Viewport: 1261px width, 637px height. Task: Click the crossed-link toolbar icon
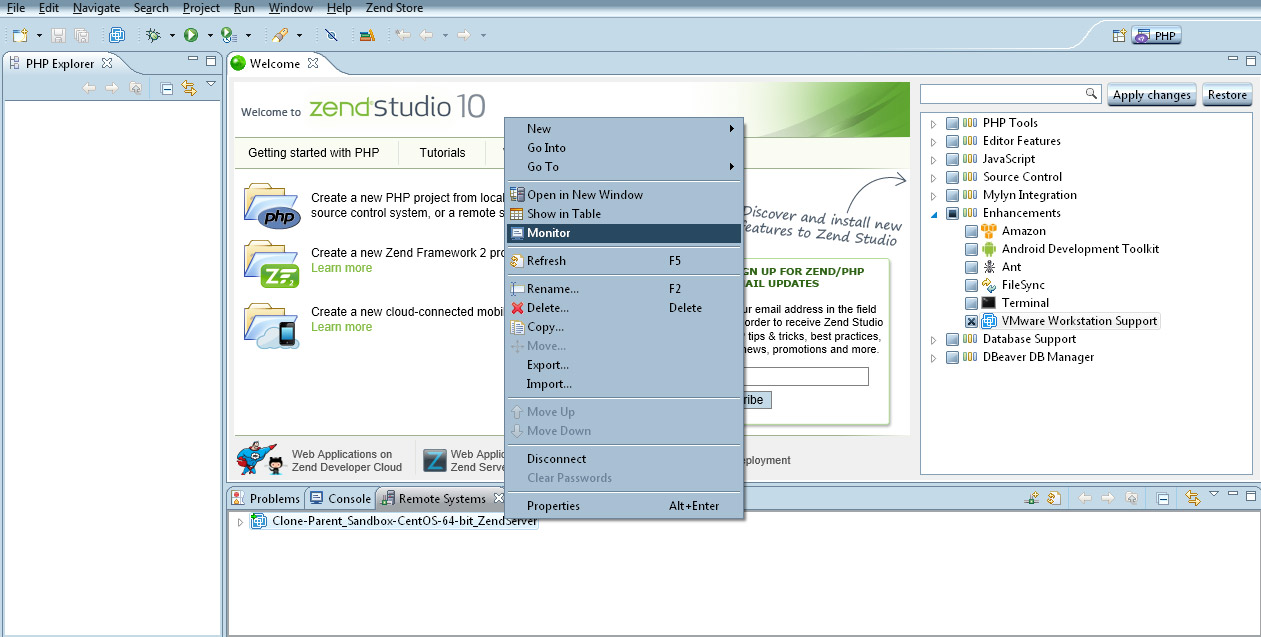tap(331, 35)
